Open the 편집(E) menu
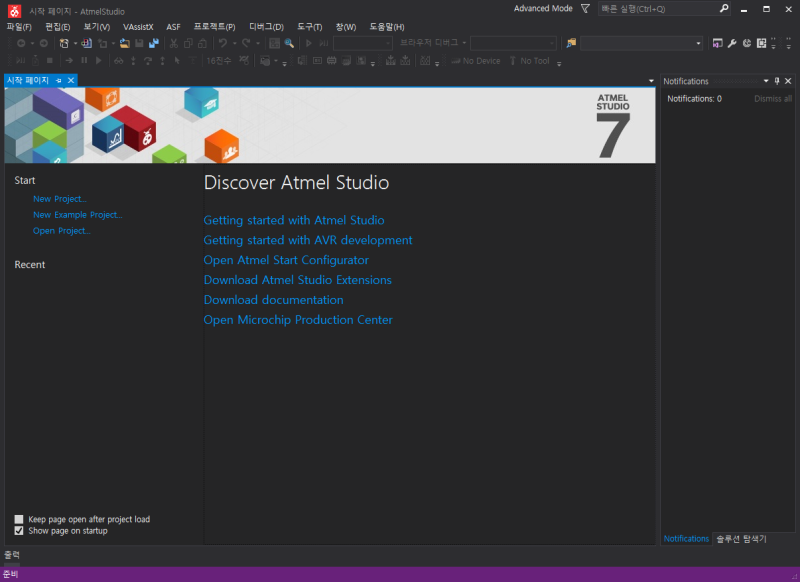 (58, 27)
